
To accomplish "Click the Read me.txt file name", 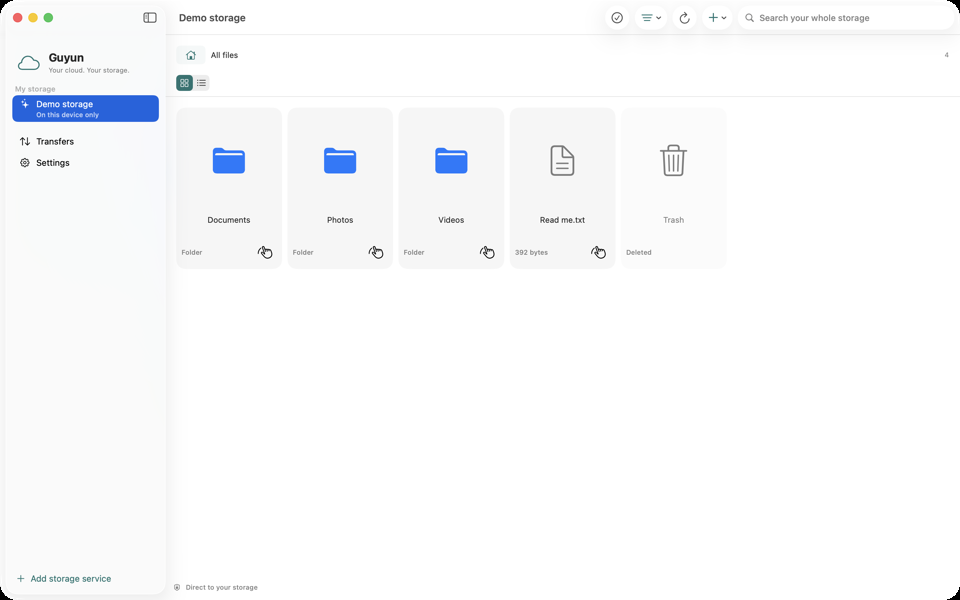I will pyautogui.click(x=562, y=220).
